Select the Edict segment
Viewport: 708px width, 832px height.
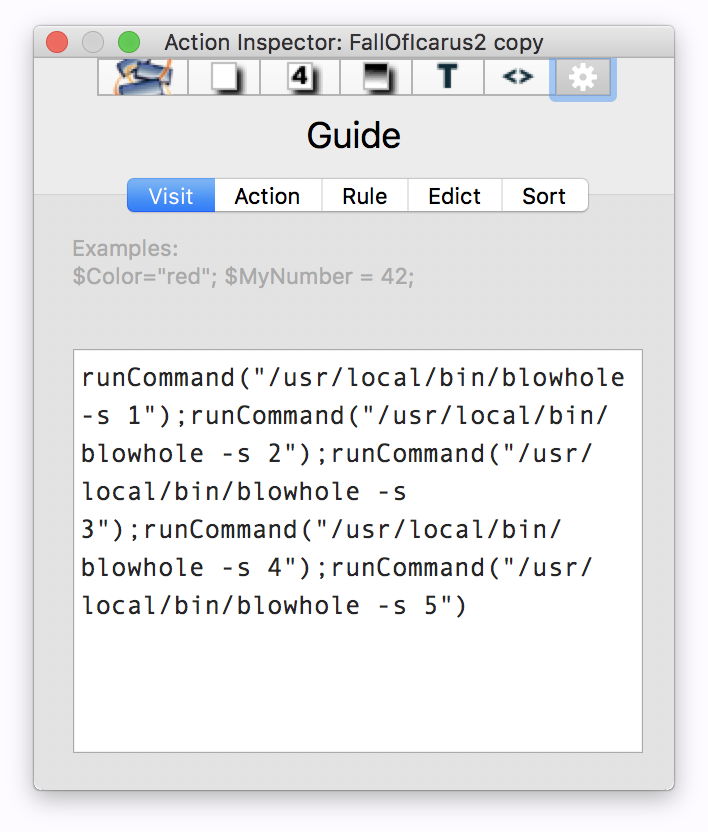[x=454, y=196]
